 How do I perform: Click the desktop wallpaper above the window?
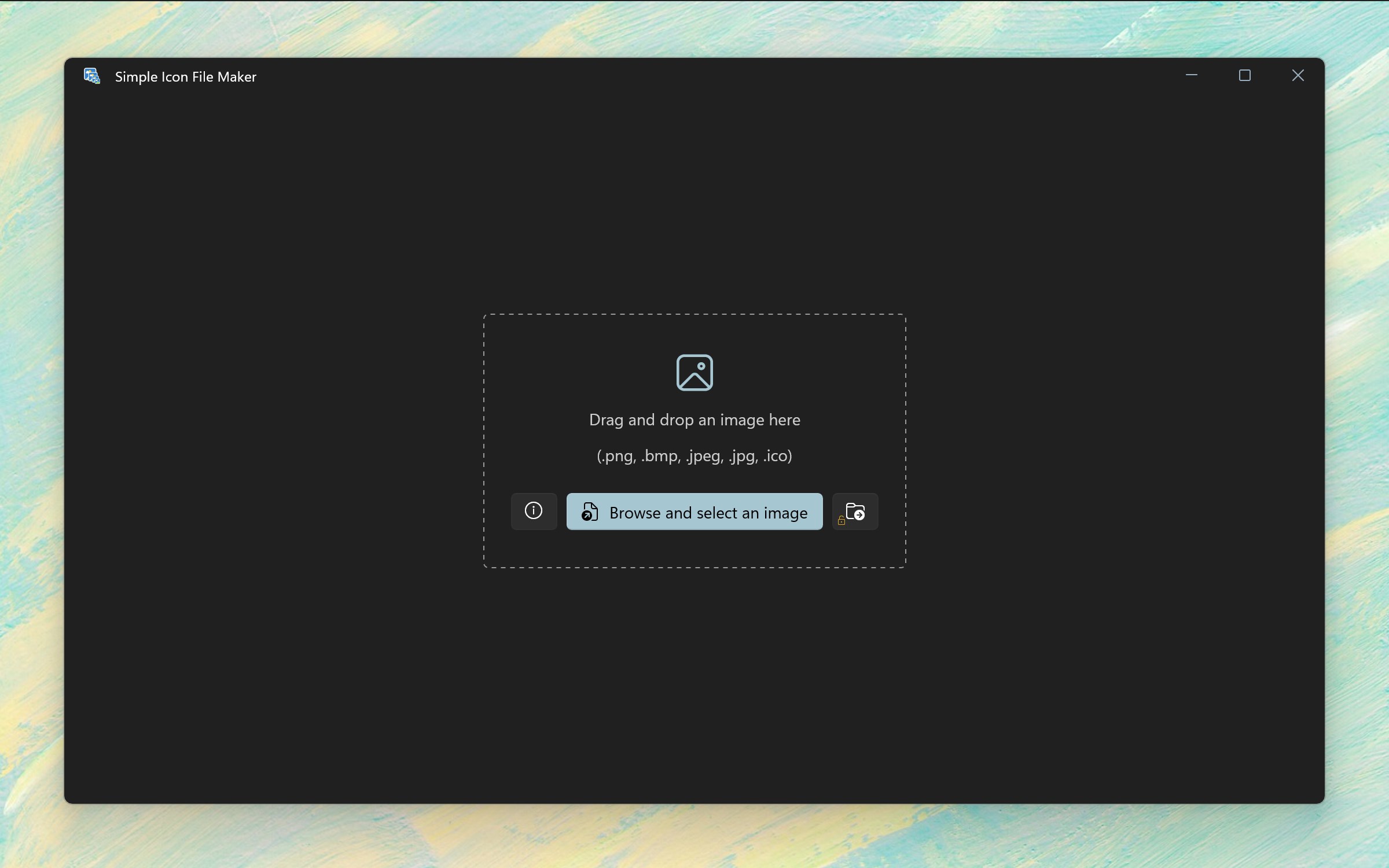694,29
